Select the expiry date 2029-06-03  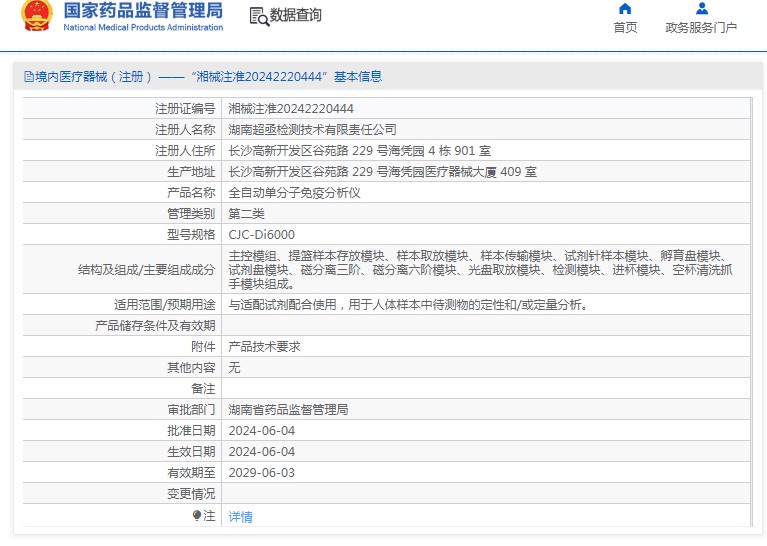(x=262, y=473)
